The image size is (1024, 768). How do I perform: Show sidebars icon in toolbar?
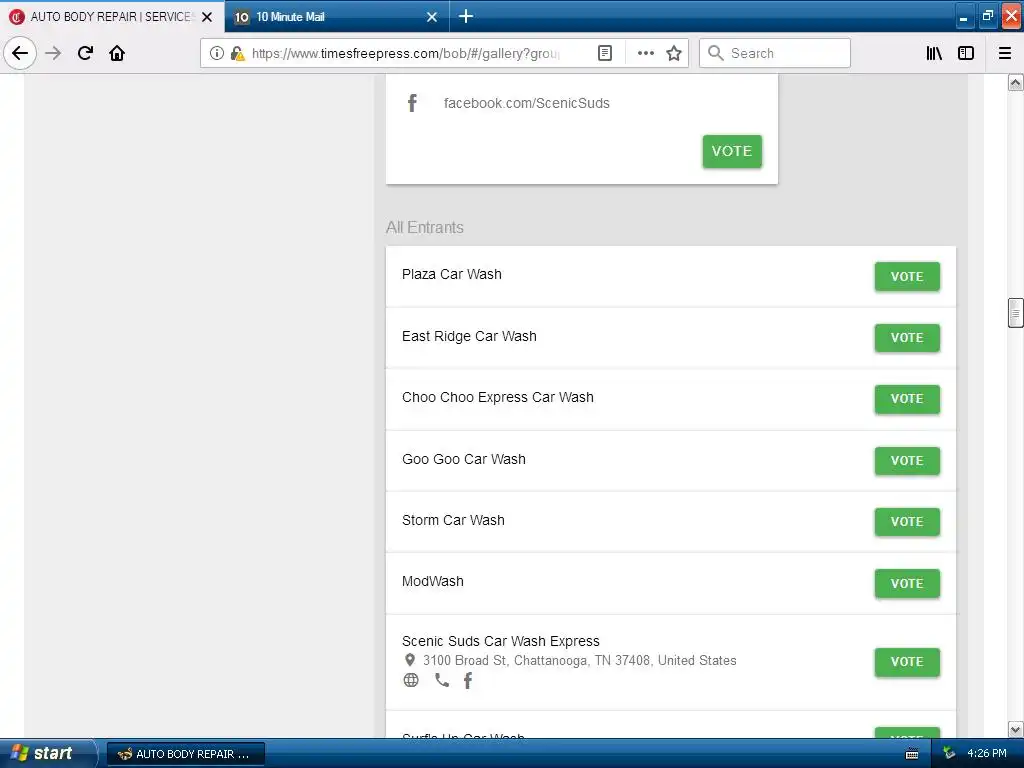click(x=966, y=53)
